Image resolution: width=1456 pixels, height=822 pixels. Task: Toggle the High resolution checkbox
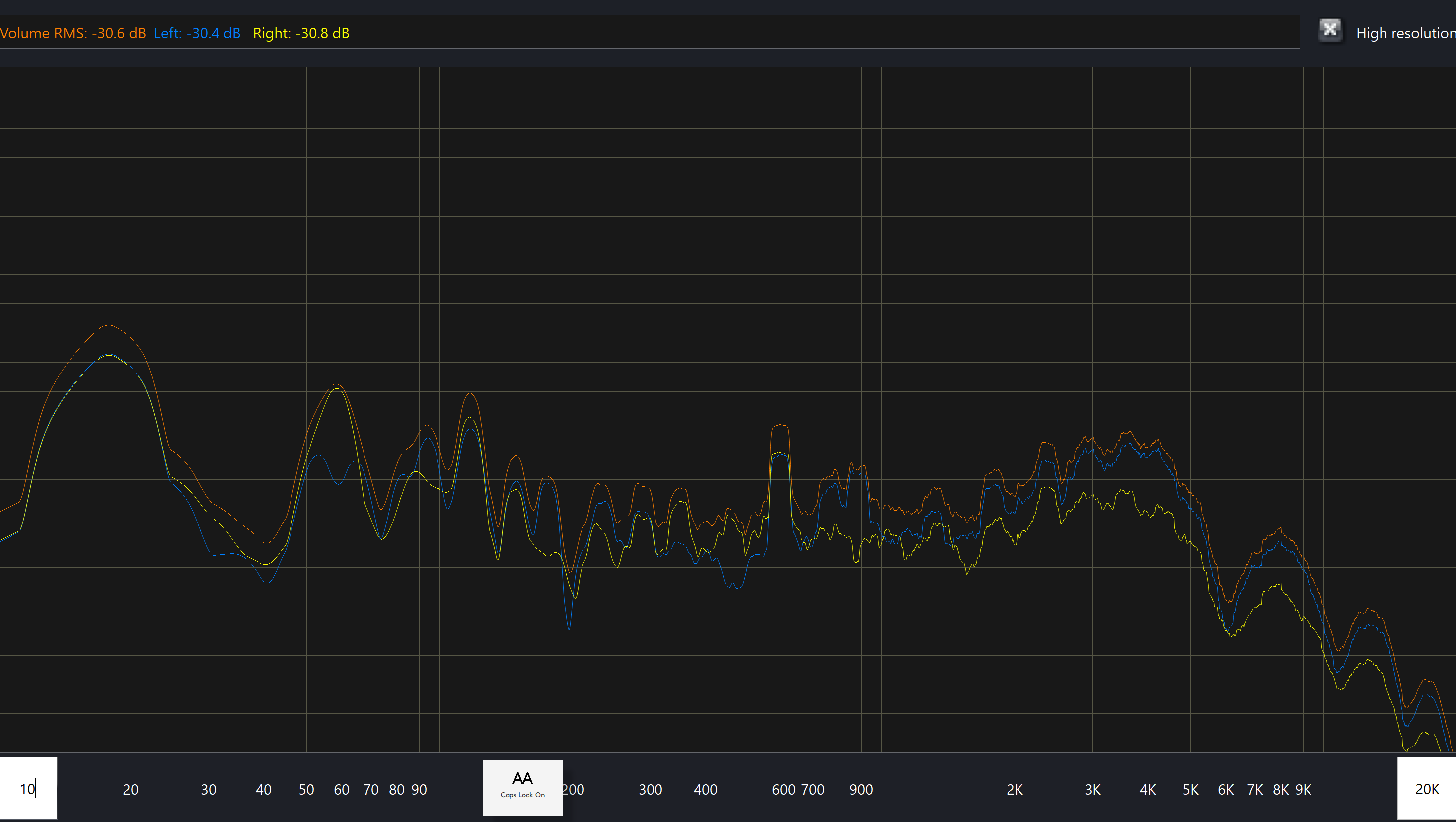pyautogui.click(x=1330, y=29)
